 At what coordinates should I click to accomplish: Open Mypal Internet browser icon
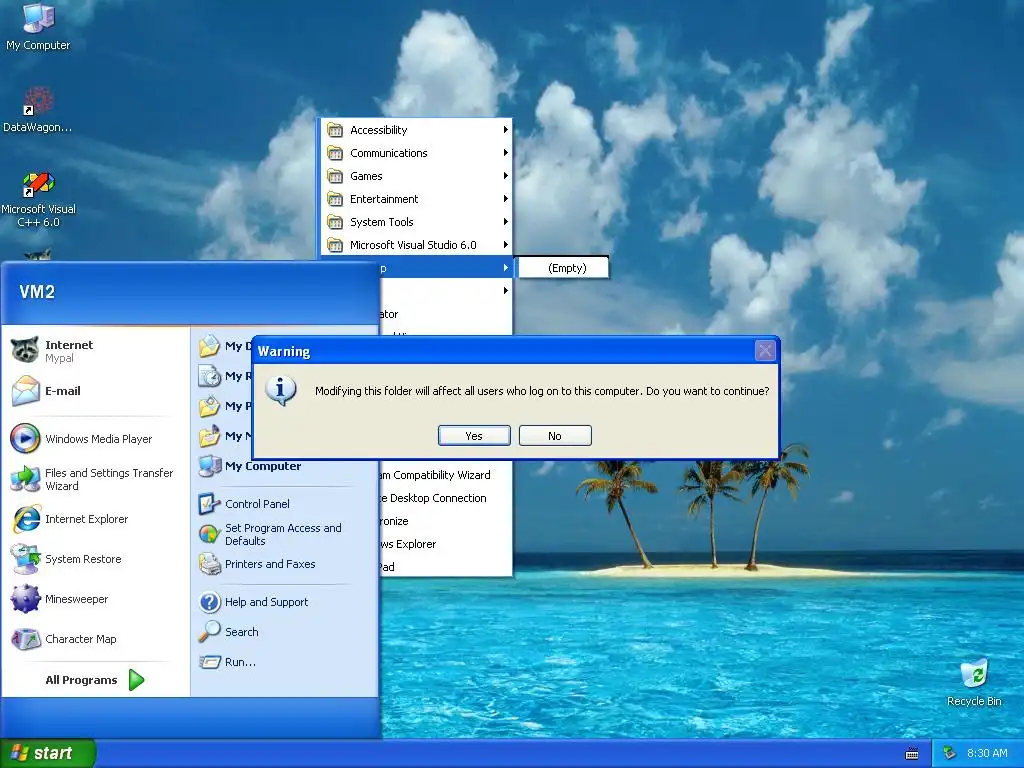tap(25, 351)
